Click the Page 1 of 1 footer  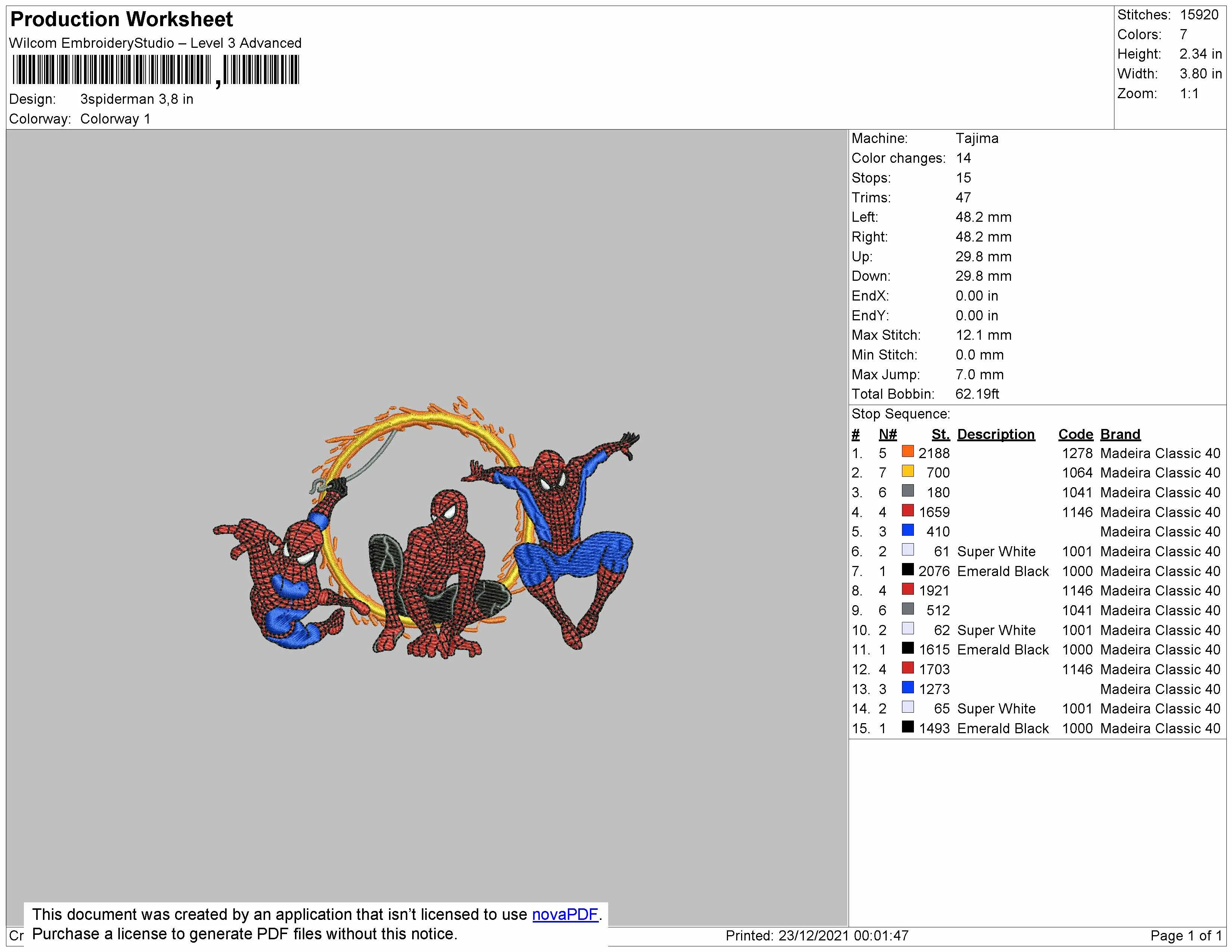click(1186, 936)
